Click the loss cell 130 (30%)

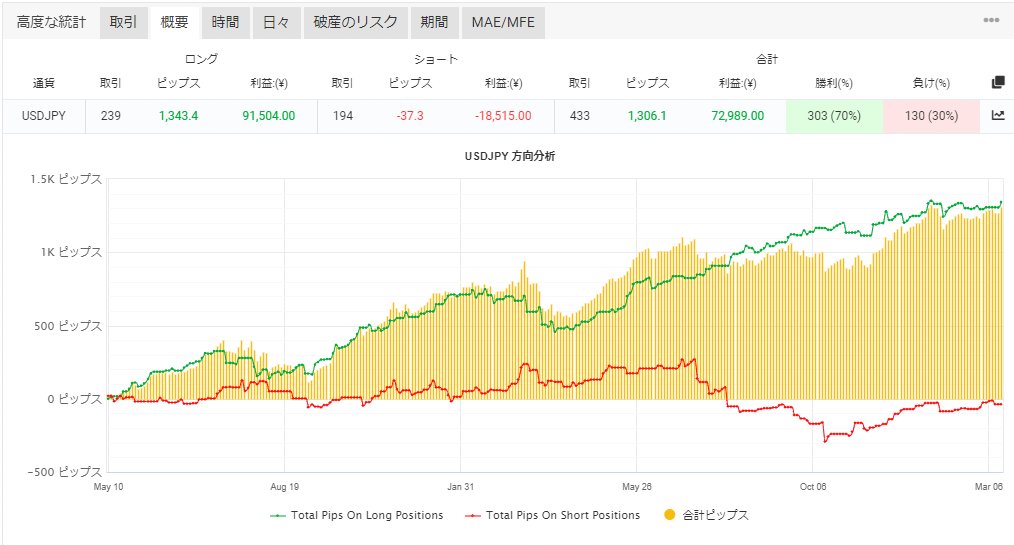(x=931, y=116)
